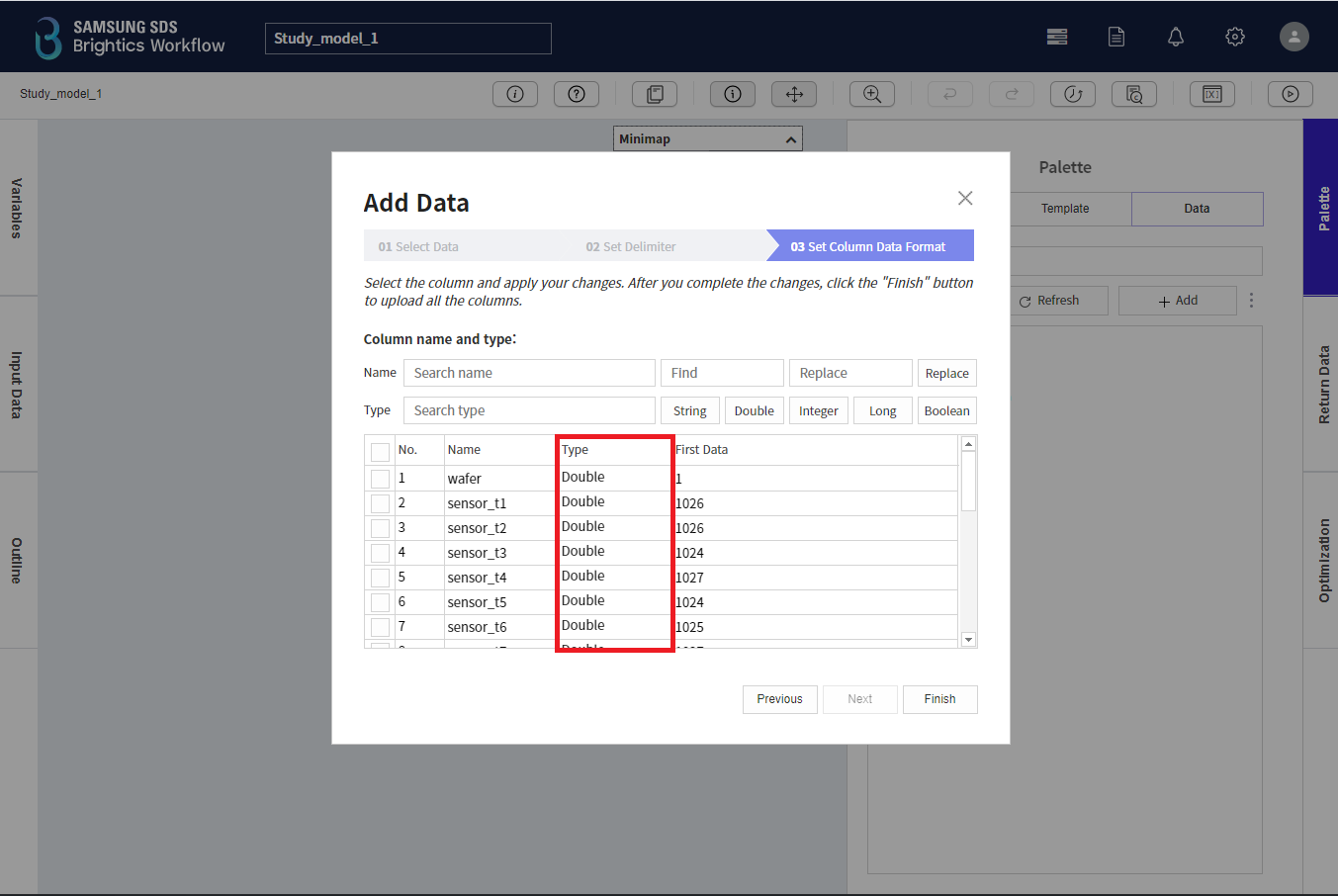1338x896 pixels.
Task: Click the Study_model_1 title field in header
Action: click(x=408, y=39)
